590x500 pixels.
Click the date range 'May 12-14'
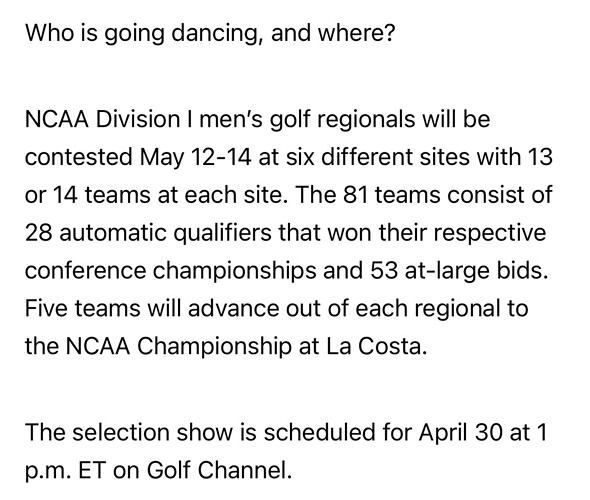[x=195, y=159]
